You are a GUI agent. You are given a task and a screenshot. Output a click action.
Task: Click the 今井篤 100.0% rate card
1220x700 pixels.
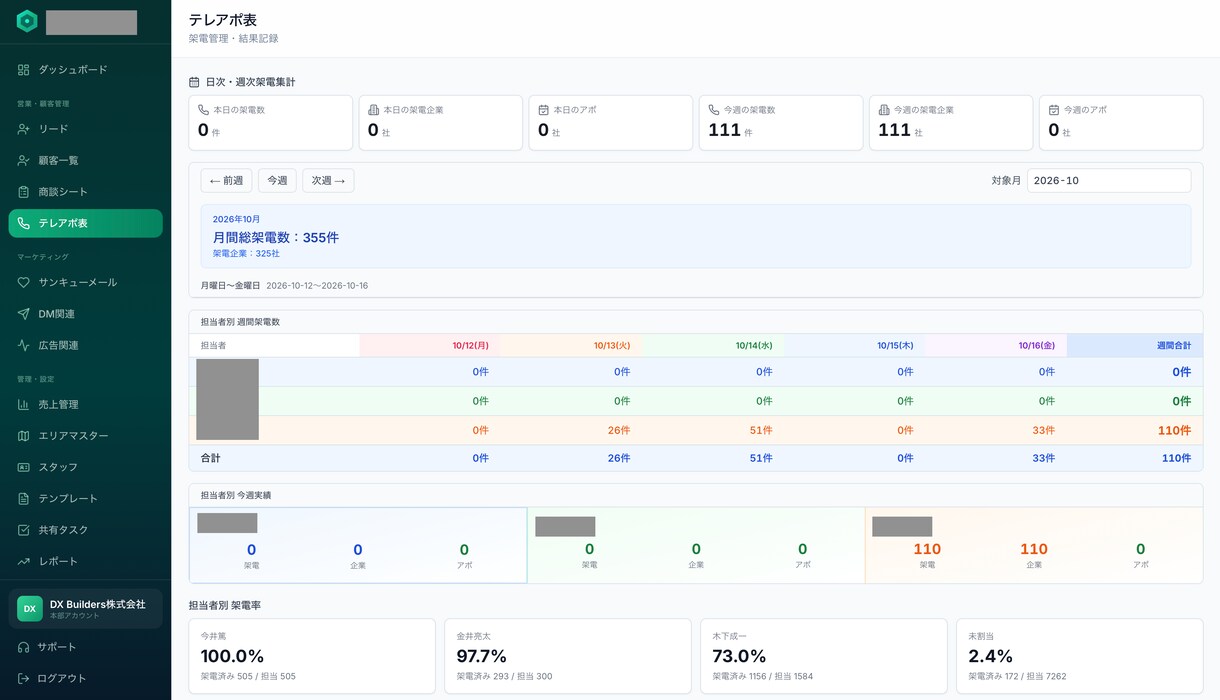(312, 656)
